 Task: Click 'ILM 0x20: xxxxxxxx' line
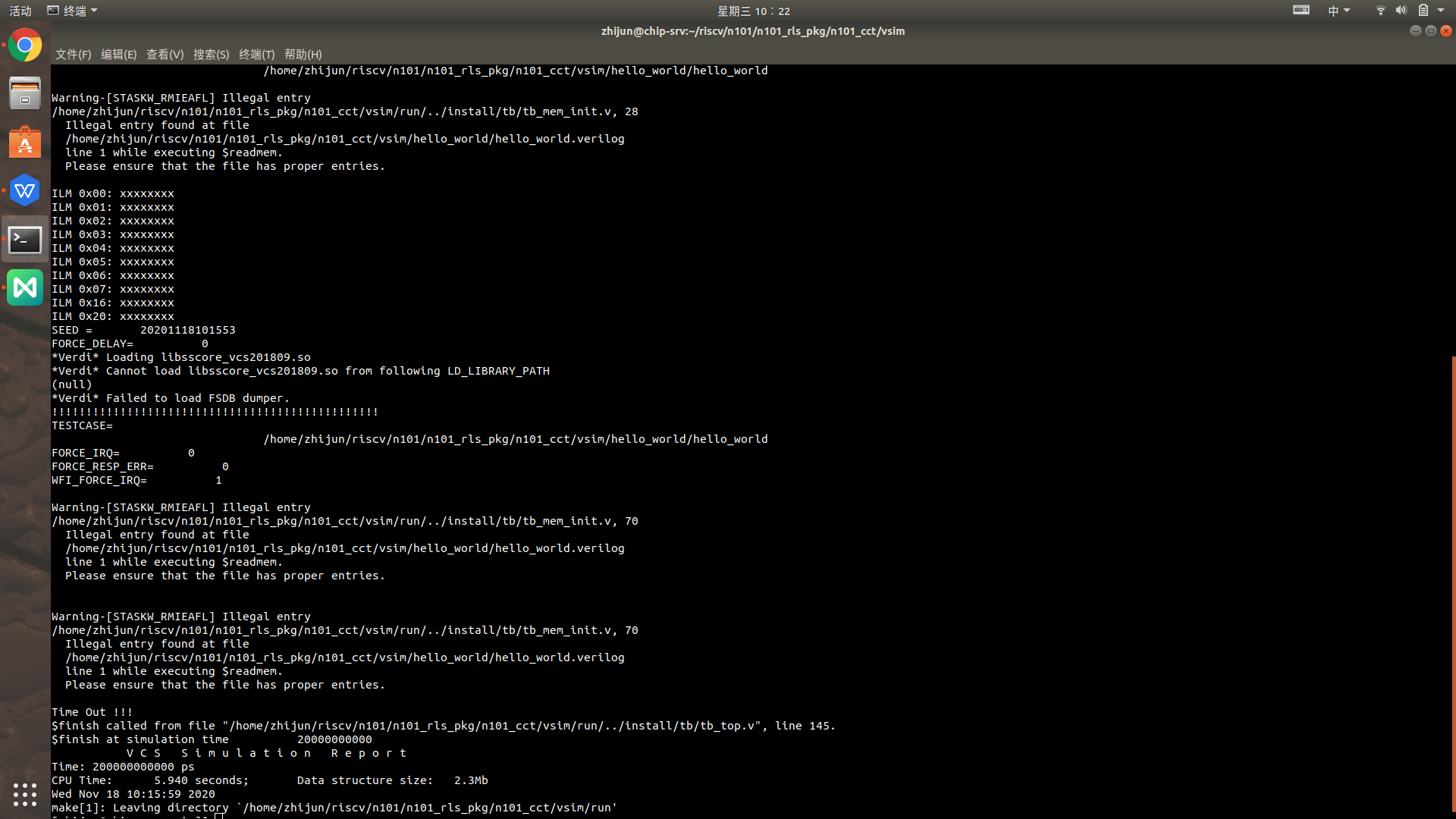[113, 316]
